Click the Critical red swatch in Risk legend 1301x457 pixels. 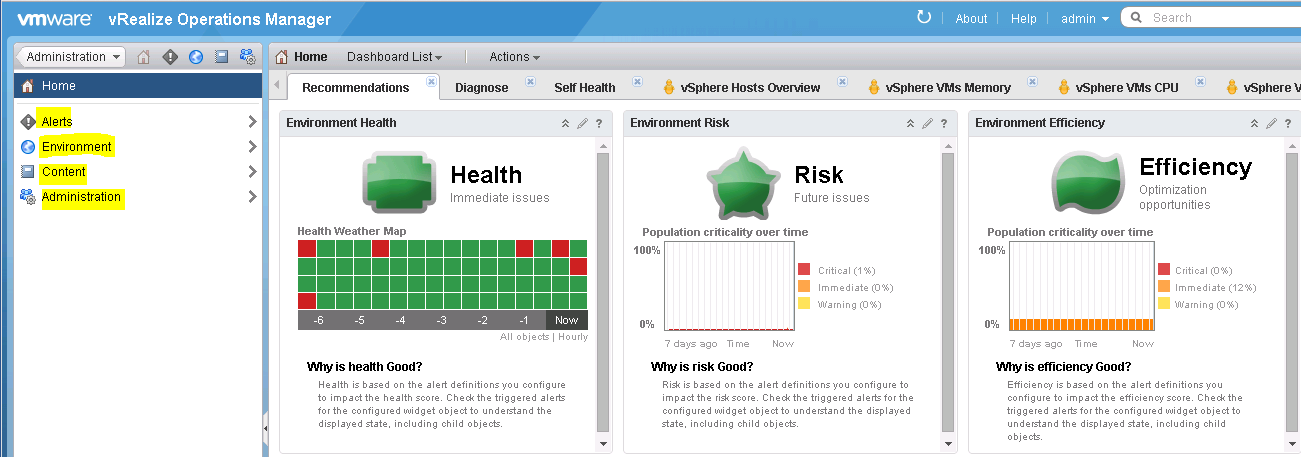tap(804, 270)
